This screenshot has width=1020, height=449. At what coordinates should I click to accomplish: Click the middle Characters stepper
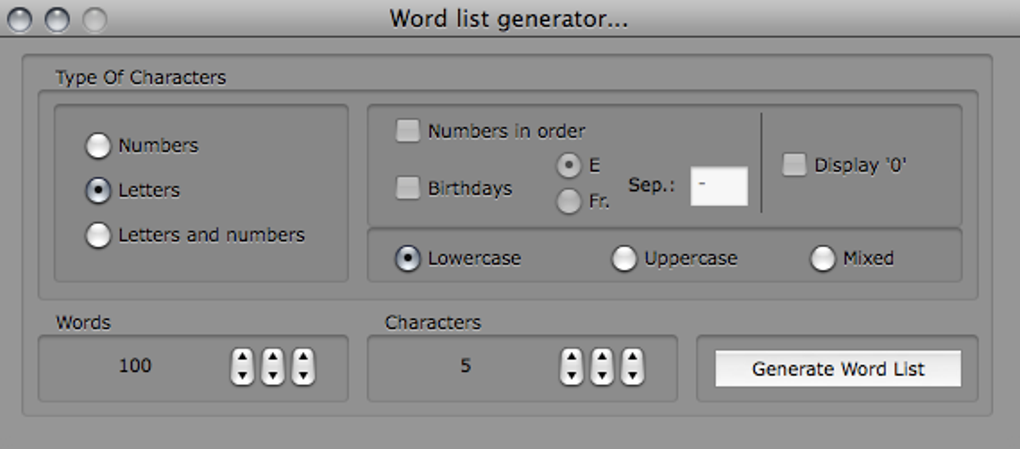point(601,366)
